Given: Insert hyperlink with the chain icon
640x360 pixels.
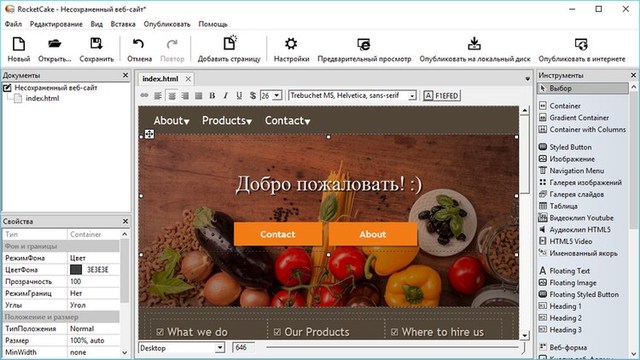Looking at the screenshot, I should point(144,96).
